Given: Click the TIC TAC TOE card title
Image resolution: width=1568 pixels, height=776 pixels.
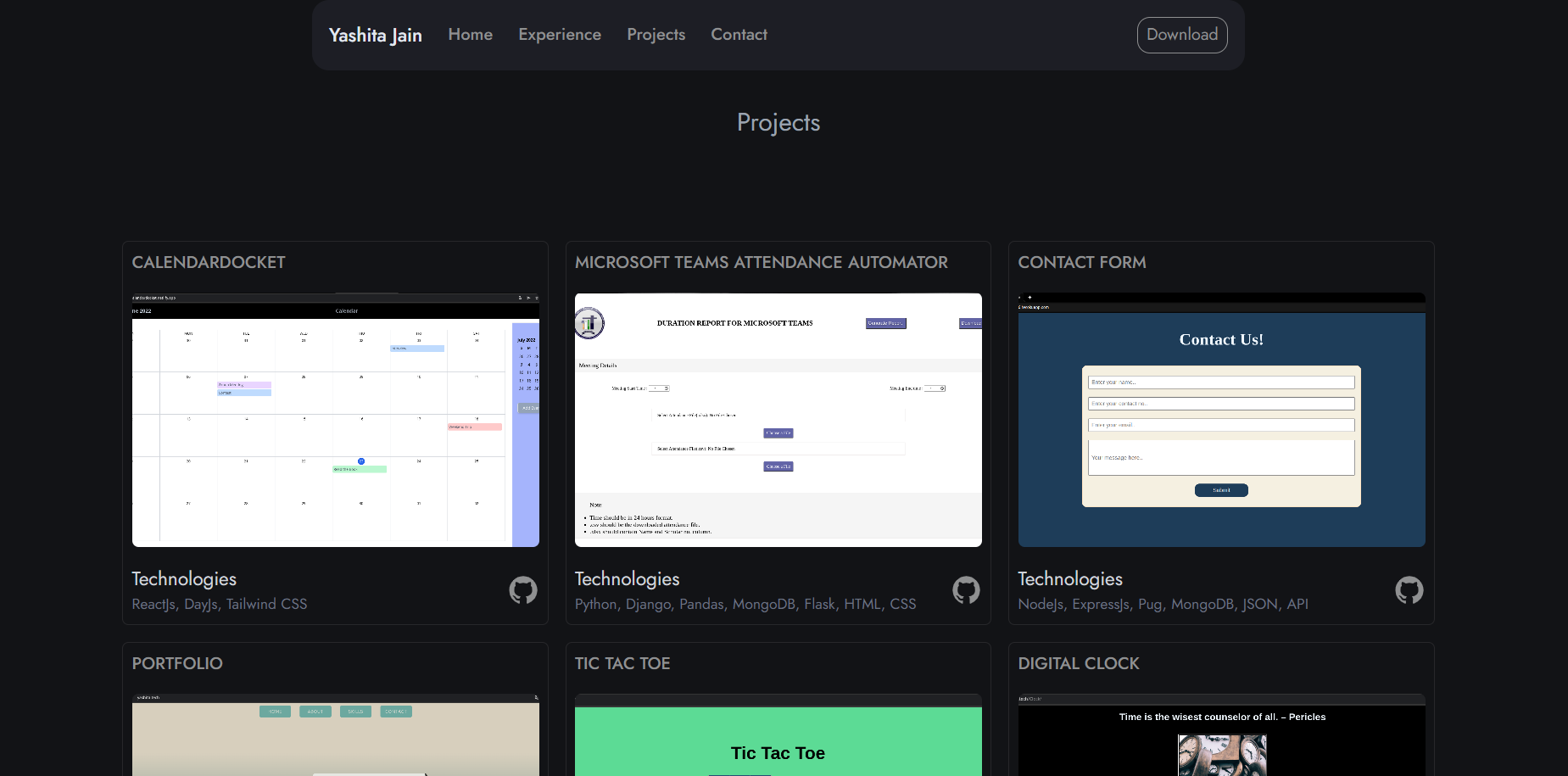Looking at the screenshot, I should click(x=622, y=664).
